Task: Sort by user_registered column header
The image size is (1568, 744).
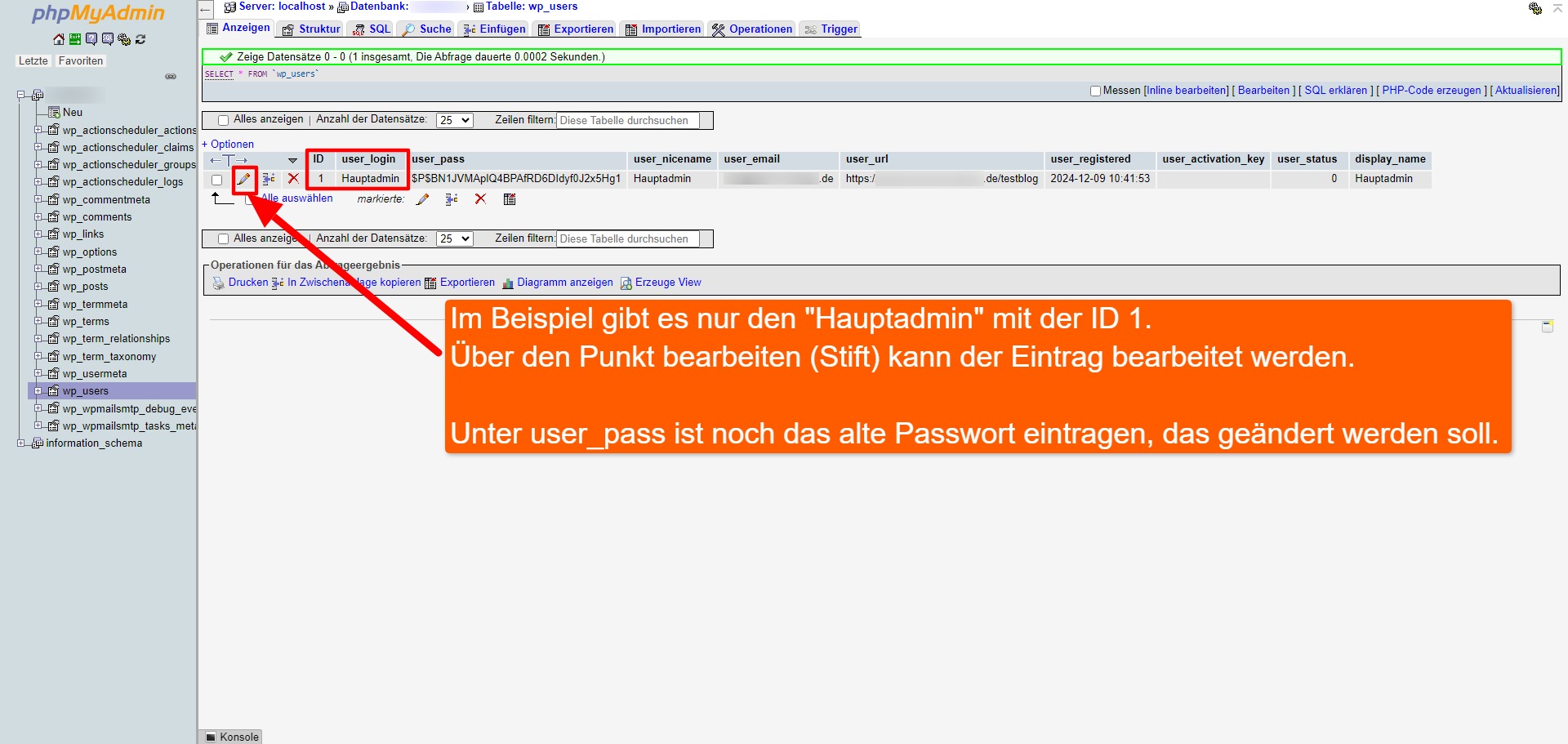Action: coord(1090,159)
